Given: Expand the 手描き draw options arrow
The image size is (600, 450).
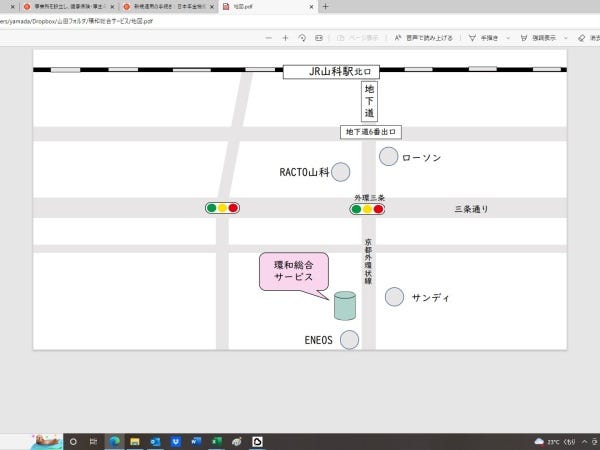Looking at the screenshot, I should coord(508,38).
